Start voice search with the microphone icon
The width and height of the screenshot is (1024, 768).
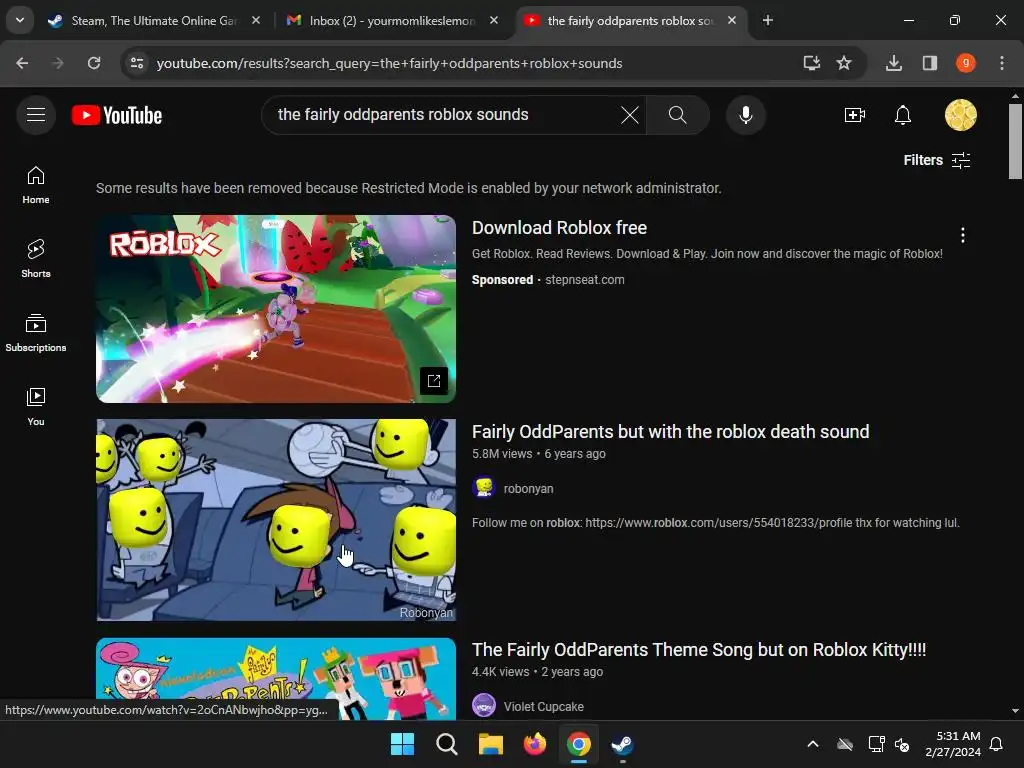745,115
